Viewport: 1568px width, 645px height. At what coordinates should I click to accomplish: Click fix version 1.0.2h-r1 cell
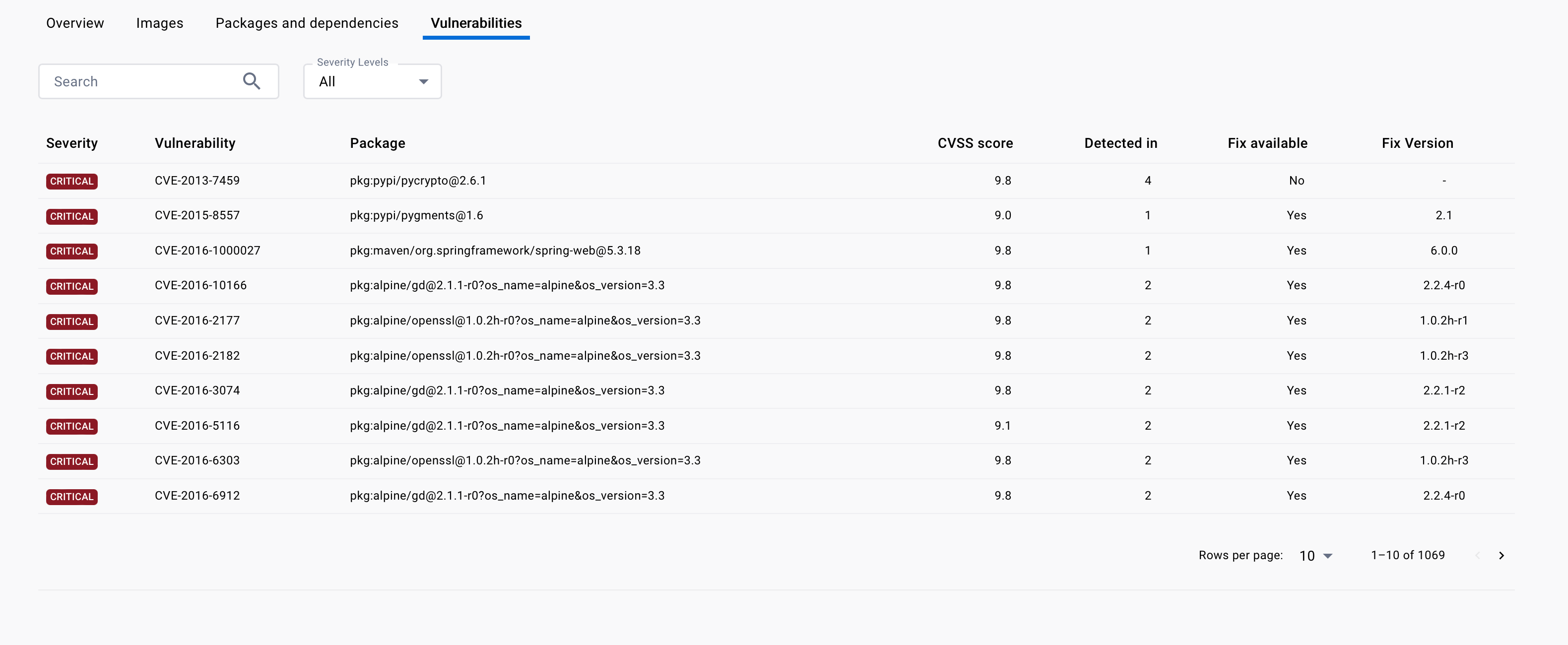point(1444,321)
